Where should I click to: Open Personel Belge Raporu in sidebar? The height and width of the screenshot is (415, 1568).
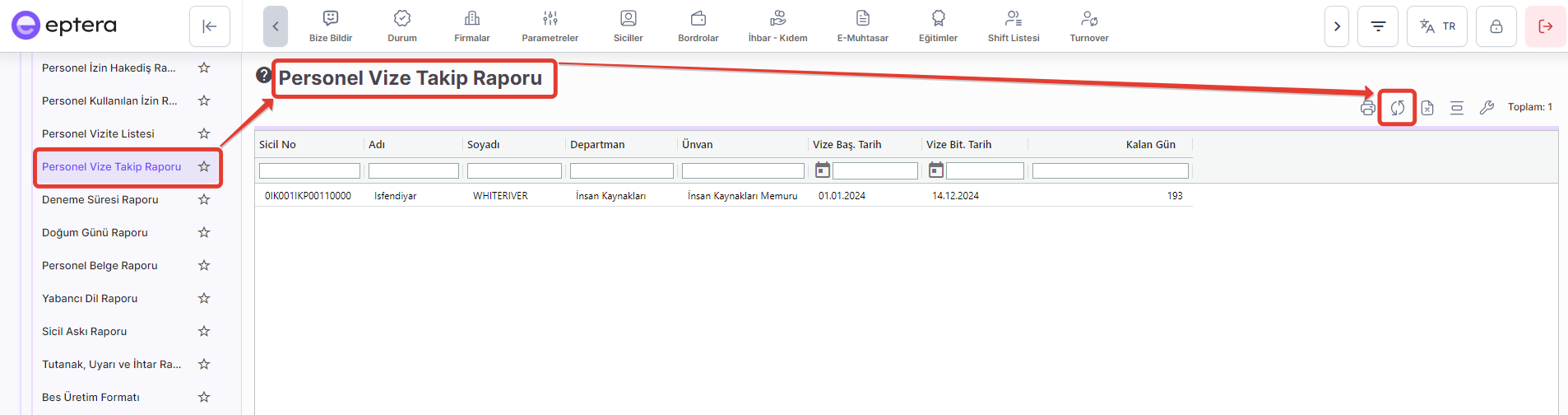[x=100, y=265]
